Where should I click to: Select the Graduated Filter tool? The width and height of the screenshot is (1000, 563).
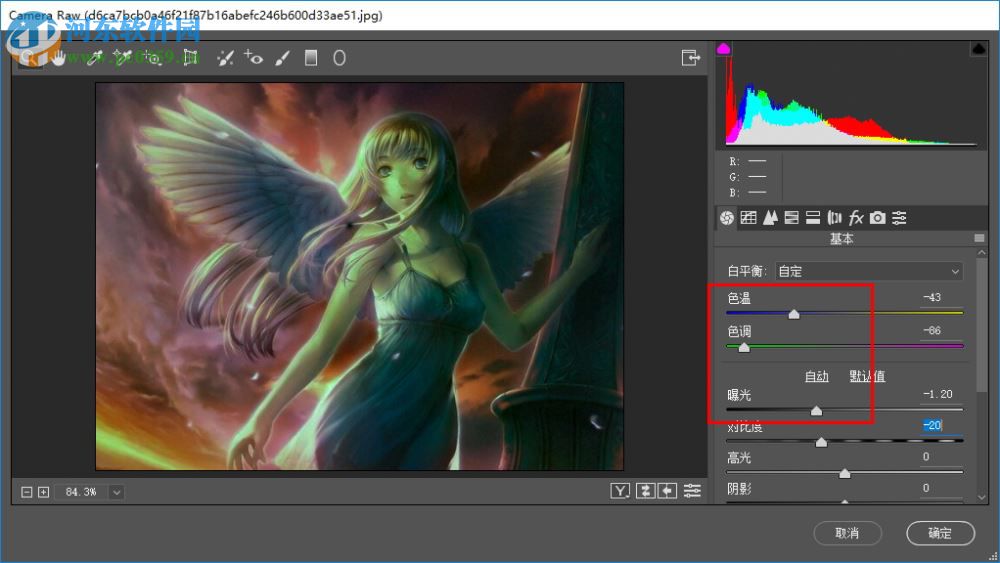[x=311, y=58]
